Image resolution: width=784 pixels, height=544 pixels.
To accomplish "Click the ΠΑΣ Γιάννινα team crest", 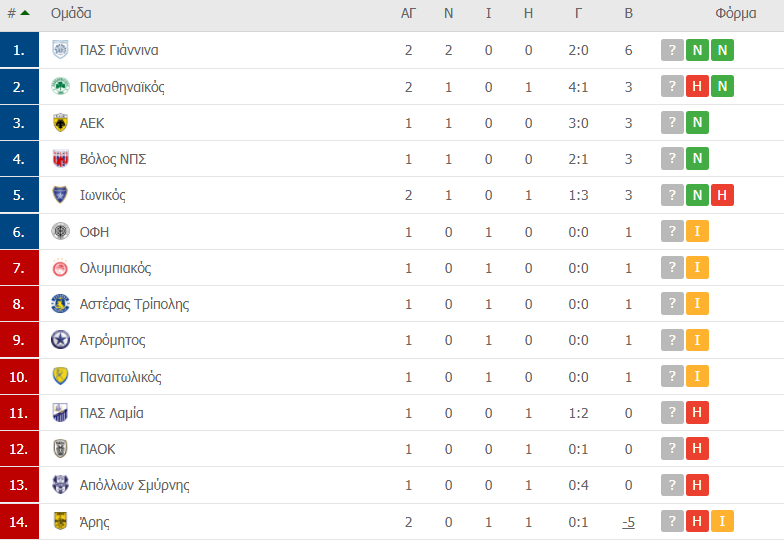I will click(x=60, y=50).
